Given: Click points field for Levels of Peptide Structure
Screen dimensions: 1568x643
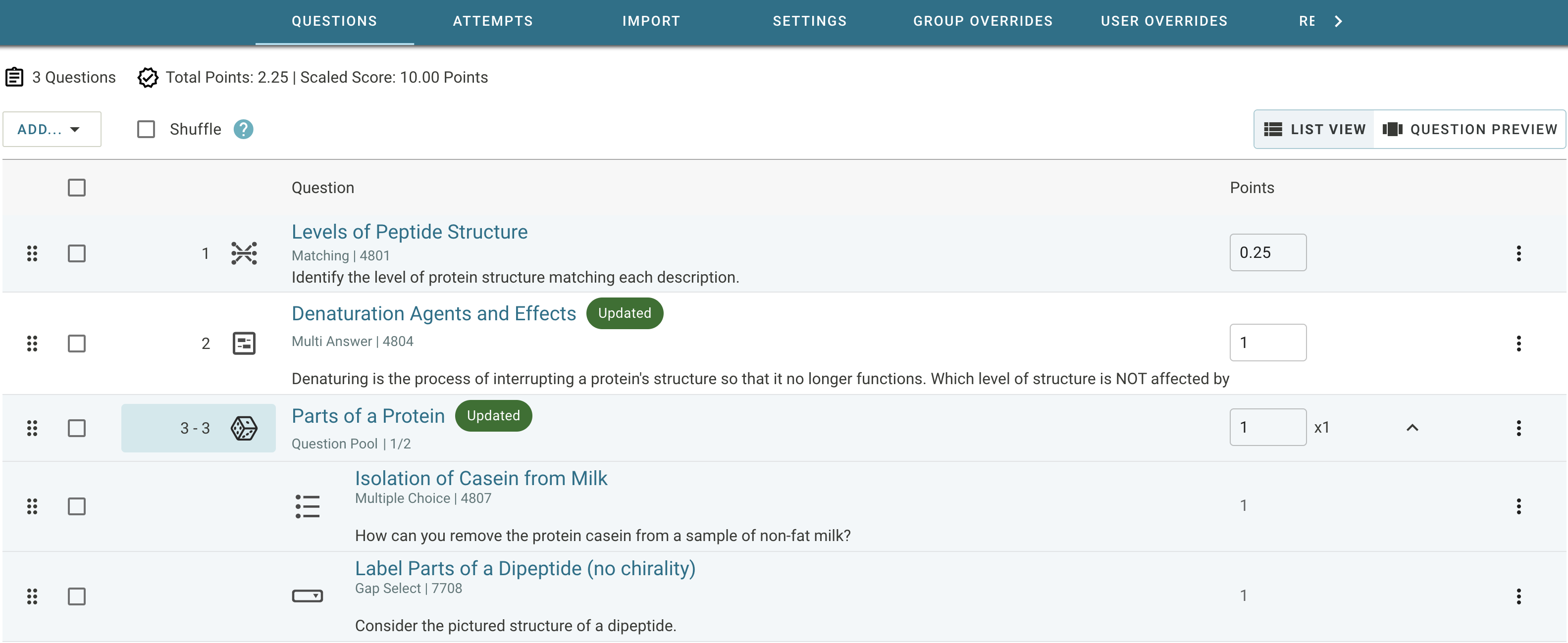Looking at the screenshot, I should tap(1267, 252).
